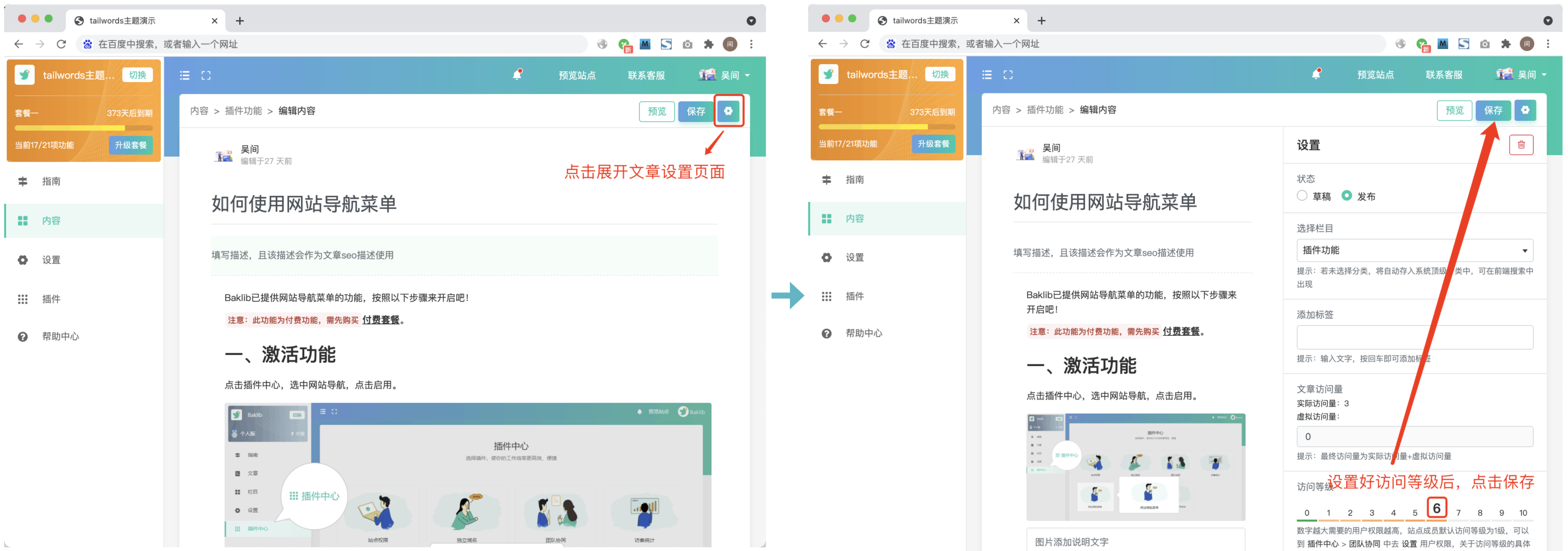Go back in left browser window
Image resolution: width=1568 pixels, height=551 pixels.
click(19, 44)
